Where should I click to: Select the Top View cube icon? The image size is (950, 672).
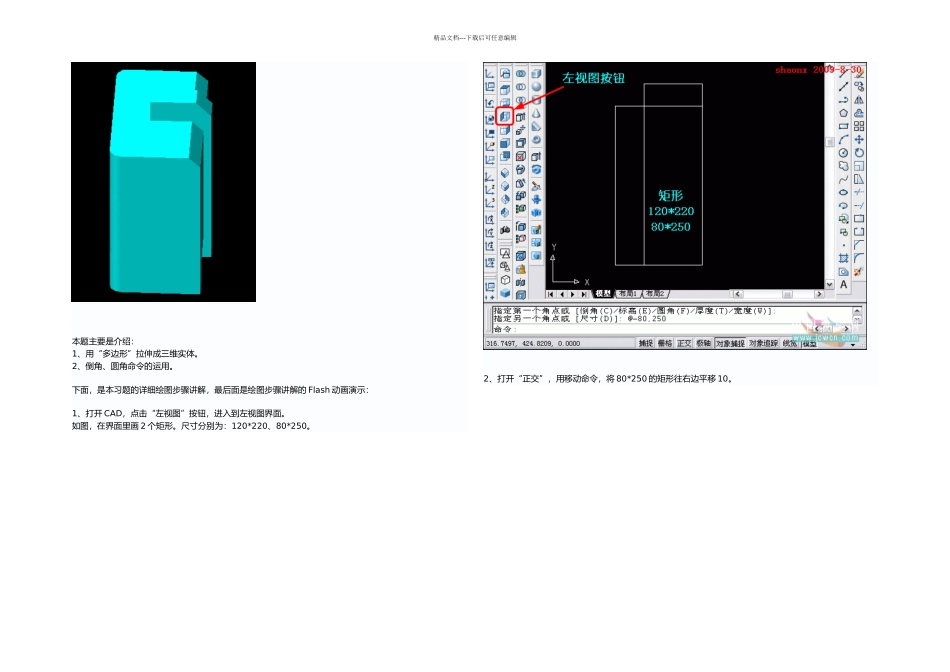point(505,90)
